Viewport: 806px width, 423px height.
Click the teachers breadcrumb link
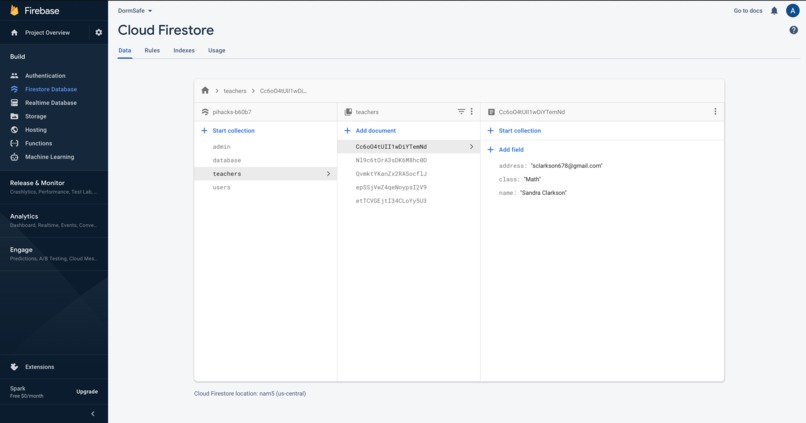235,91
